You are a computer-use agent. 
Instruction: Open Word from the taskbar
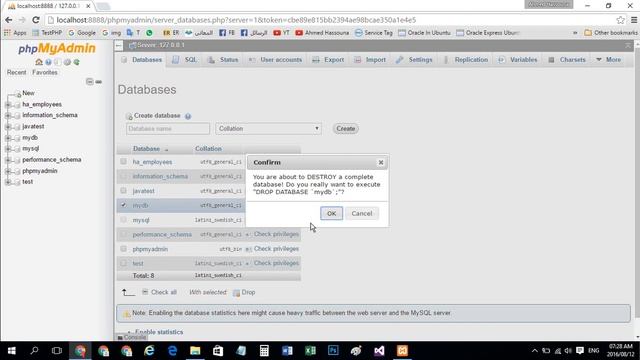pos(287,351)
